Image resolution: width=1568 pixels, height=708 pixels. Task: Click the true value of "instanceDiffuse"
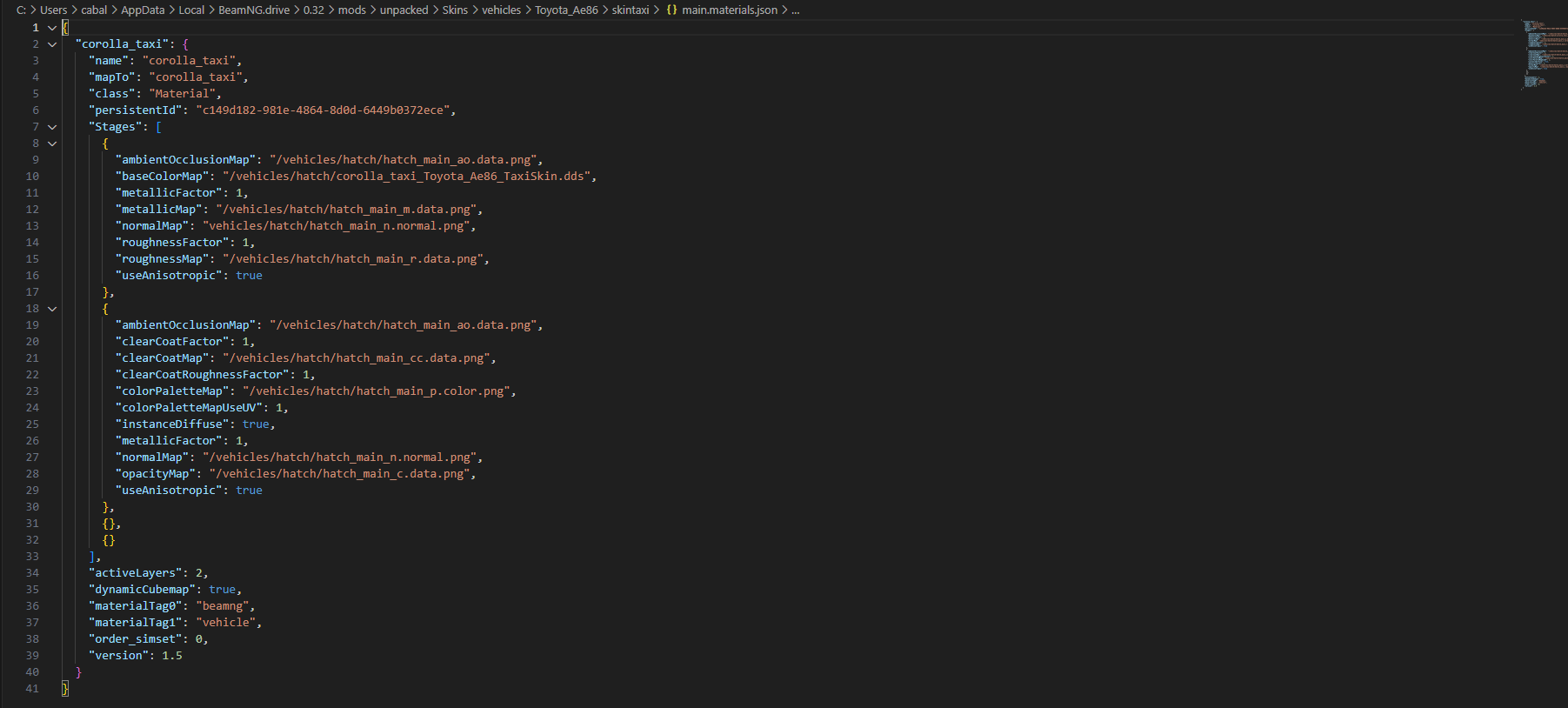pyautogui.click(x=256, y=424)
